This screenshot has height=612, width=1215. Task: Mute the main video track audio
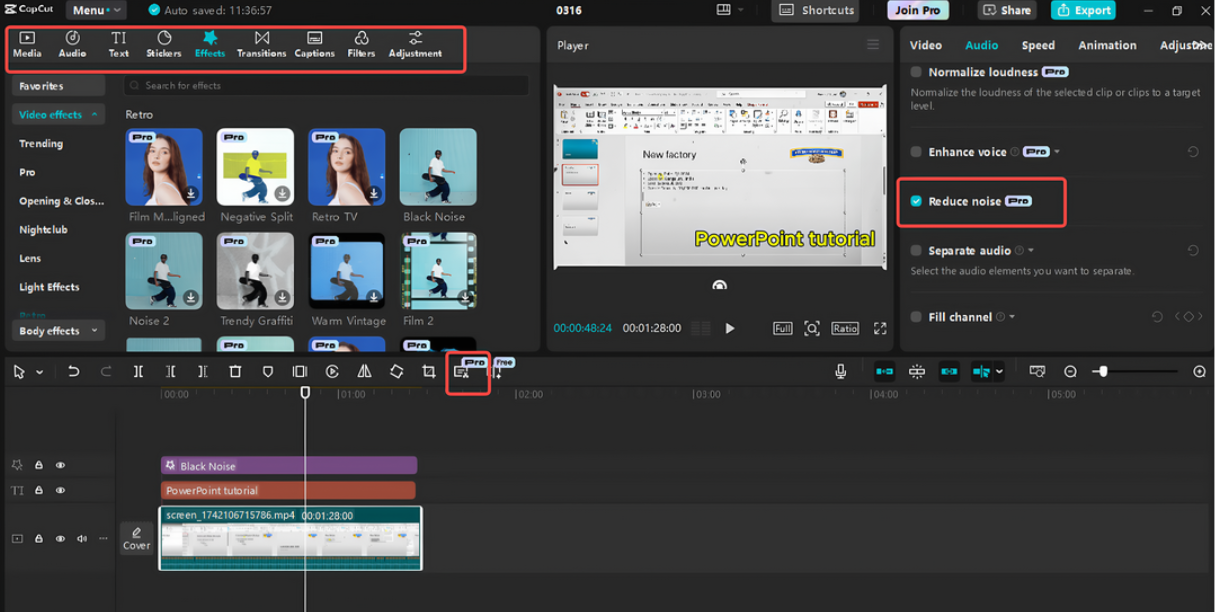tap(82, 538)
